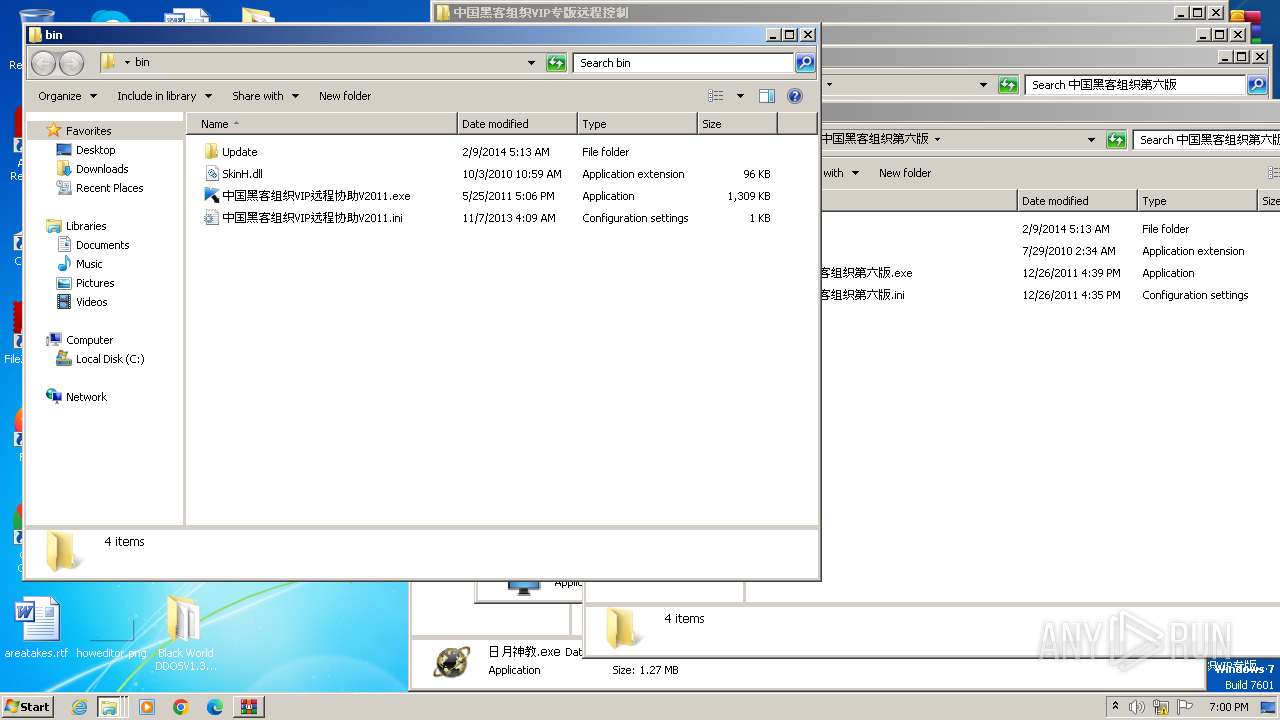Launch Windows Media Player from taskbar

pos(147,707)
